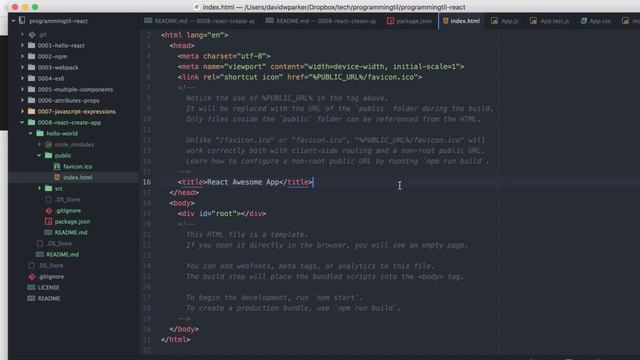Collapse the hello-world folder arrow
The height and width of the screenshot is (360, 640).
click(x=31, y=133)
